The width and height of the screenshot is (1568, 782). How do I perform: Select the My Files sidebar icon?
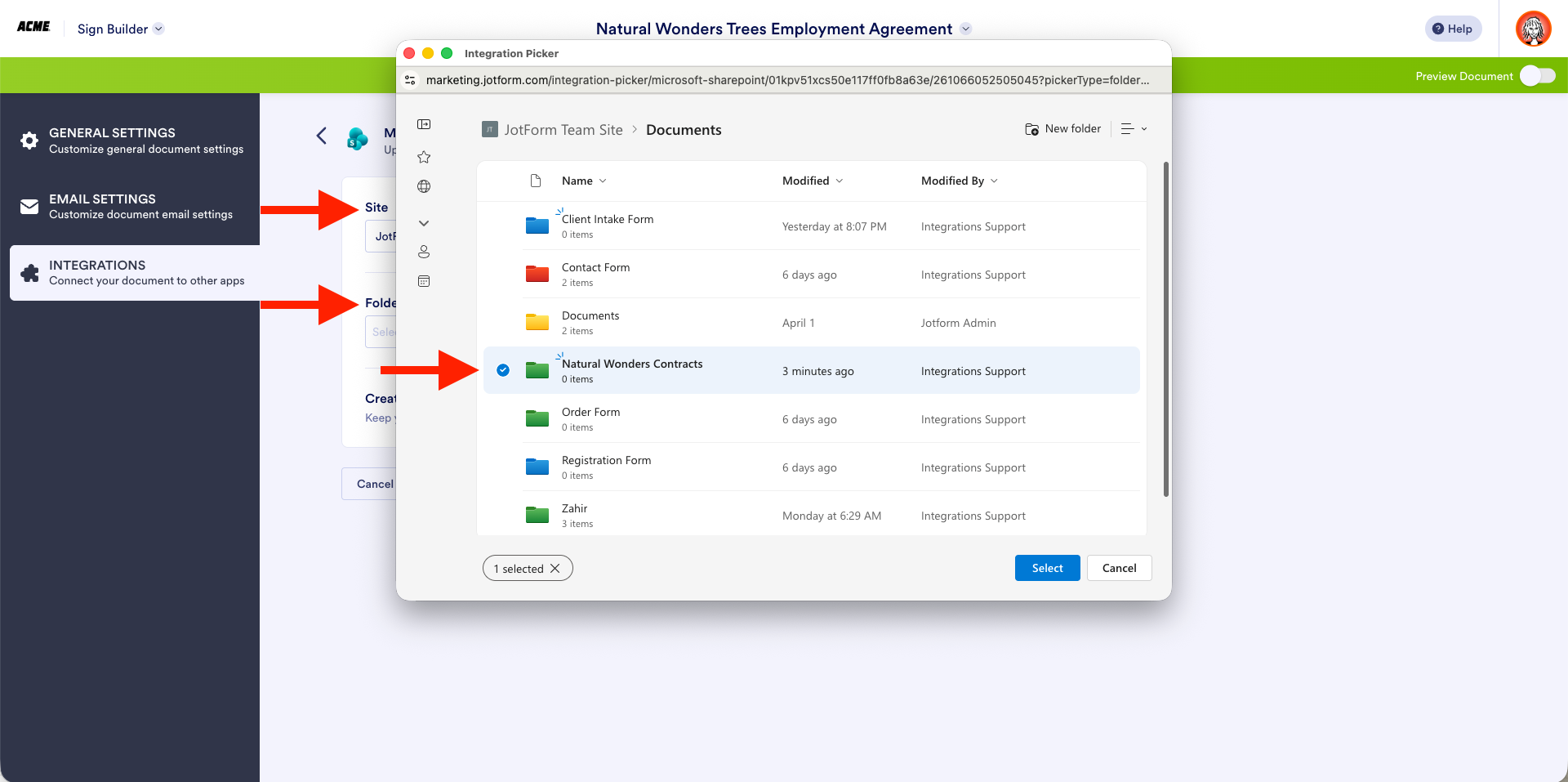pos(424,124)
